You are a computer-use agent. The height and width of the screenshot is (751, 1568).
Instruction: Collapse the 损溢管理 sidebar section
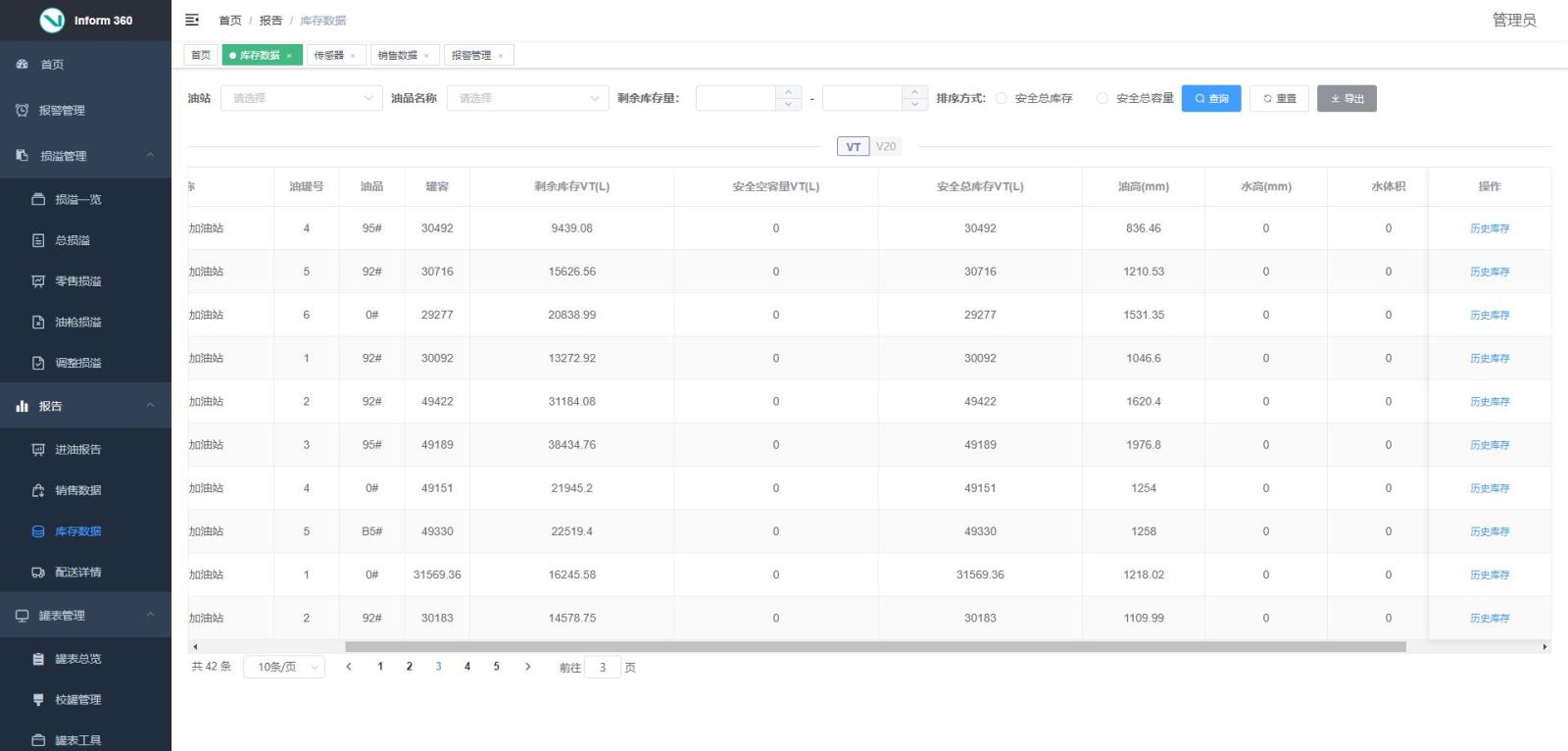click(x=150, y=156)
